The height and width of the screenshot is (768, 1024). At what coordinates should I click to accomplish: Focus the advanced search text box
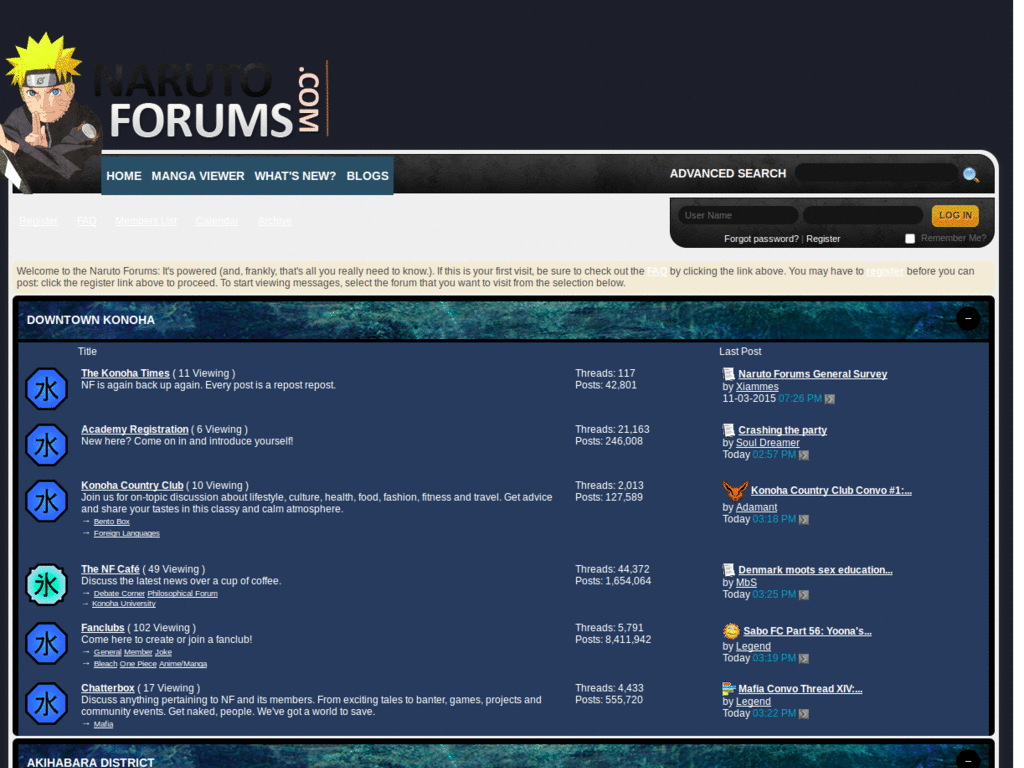pos(876,173)
